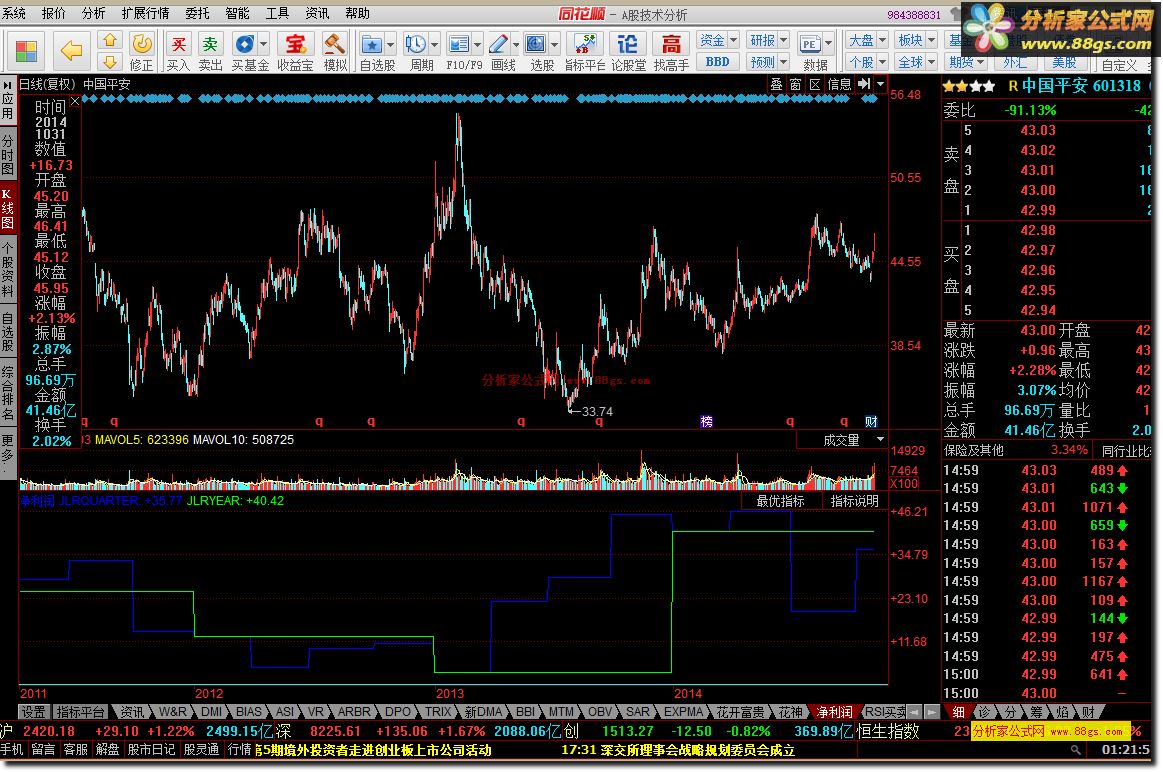Click the yellow up arrow icon
This screenshot has height=772, width=1163.
pyautogui.click(x=110, y=40)
